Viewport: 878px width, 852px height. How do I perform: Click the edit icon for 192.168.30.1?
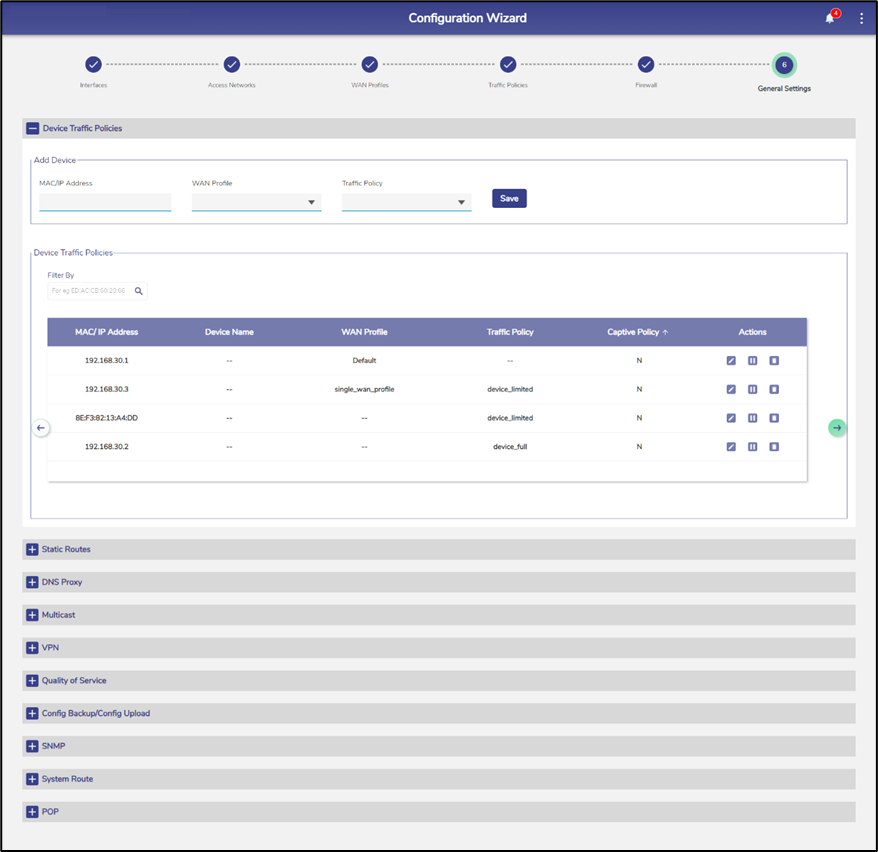(x=731, y=360)
